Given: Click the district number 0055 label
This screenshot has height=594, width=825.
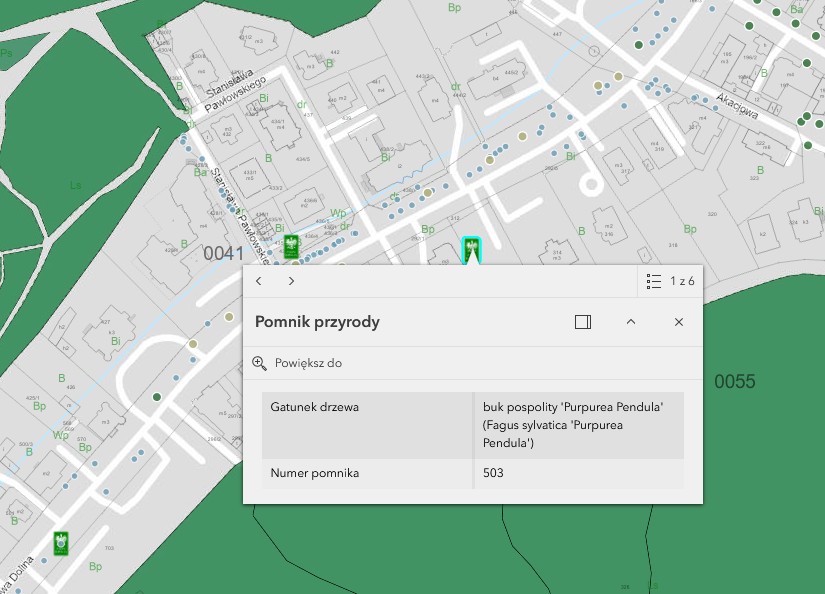Looking at the screenshot, I should (x=735, y=382).
